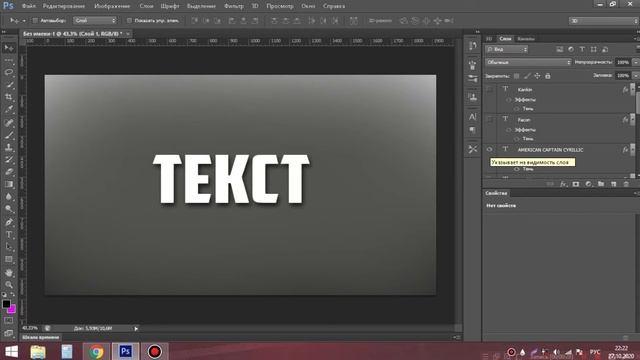
Task: Open the collapsed Paragraph panel icon
Action: click(x=473, y=130)
